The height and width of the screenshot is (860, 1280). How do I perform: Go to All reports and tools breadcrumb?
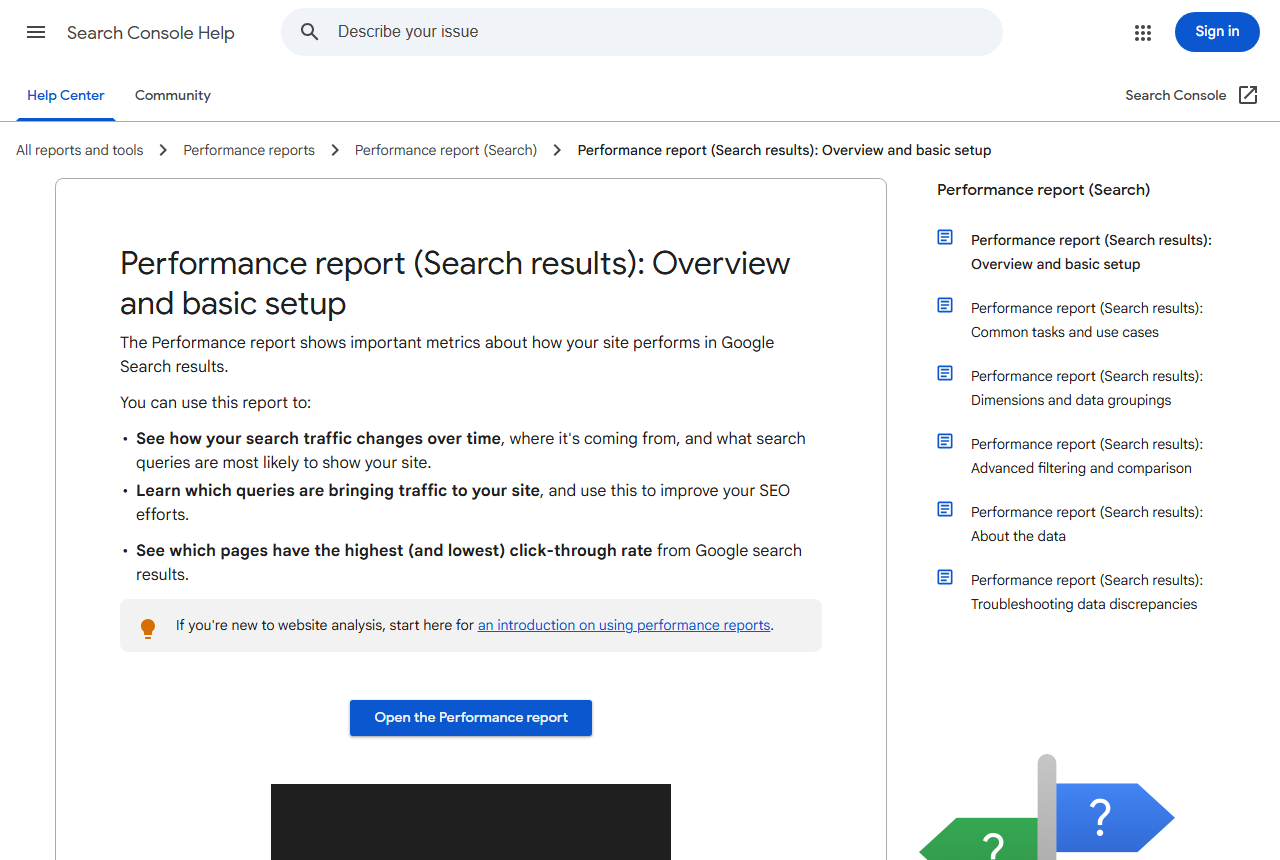[80, 150]
